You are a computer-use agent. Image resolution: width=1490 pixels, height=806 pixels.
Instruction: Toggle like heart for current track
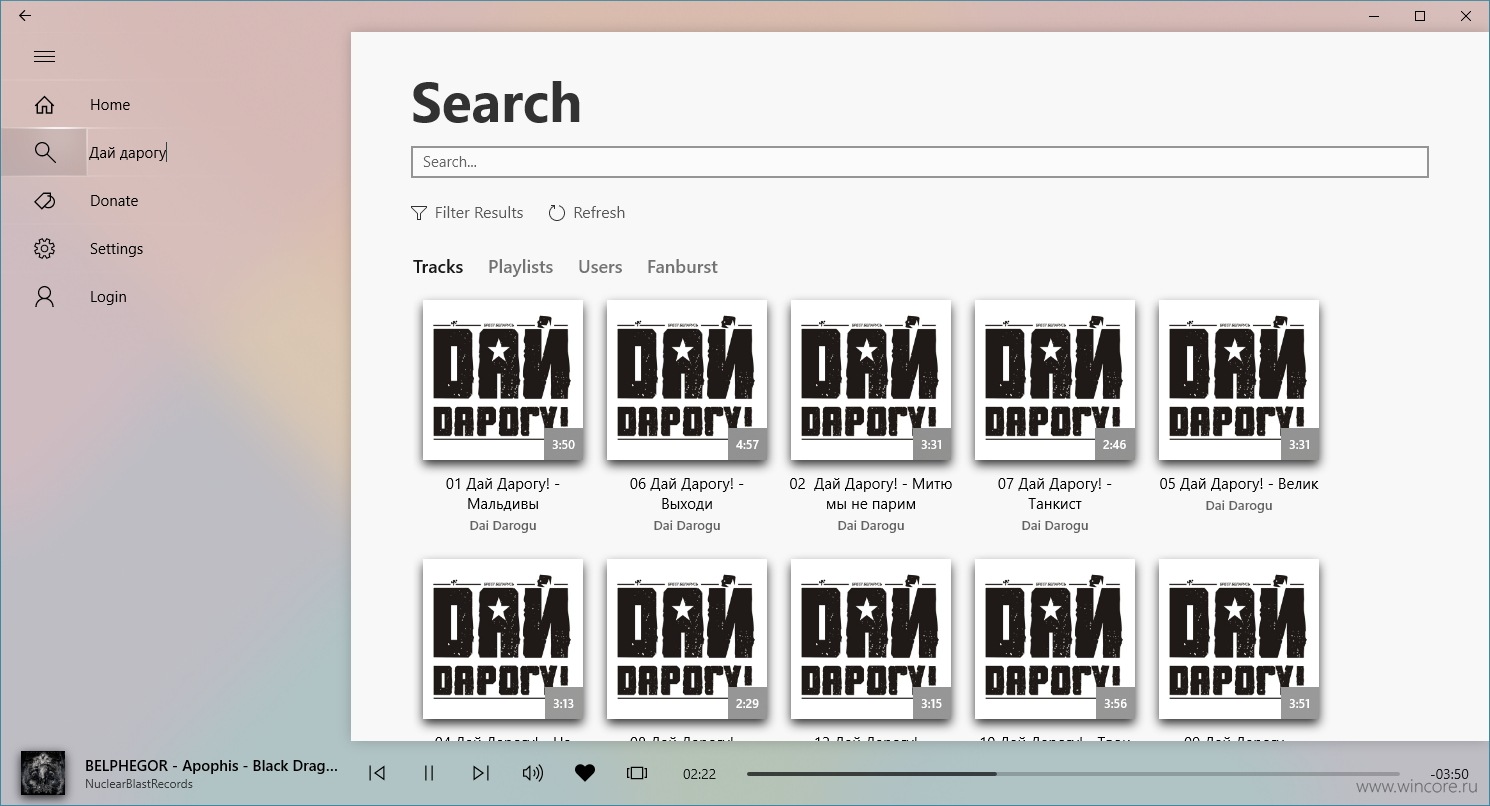(585, 773)
